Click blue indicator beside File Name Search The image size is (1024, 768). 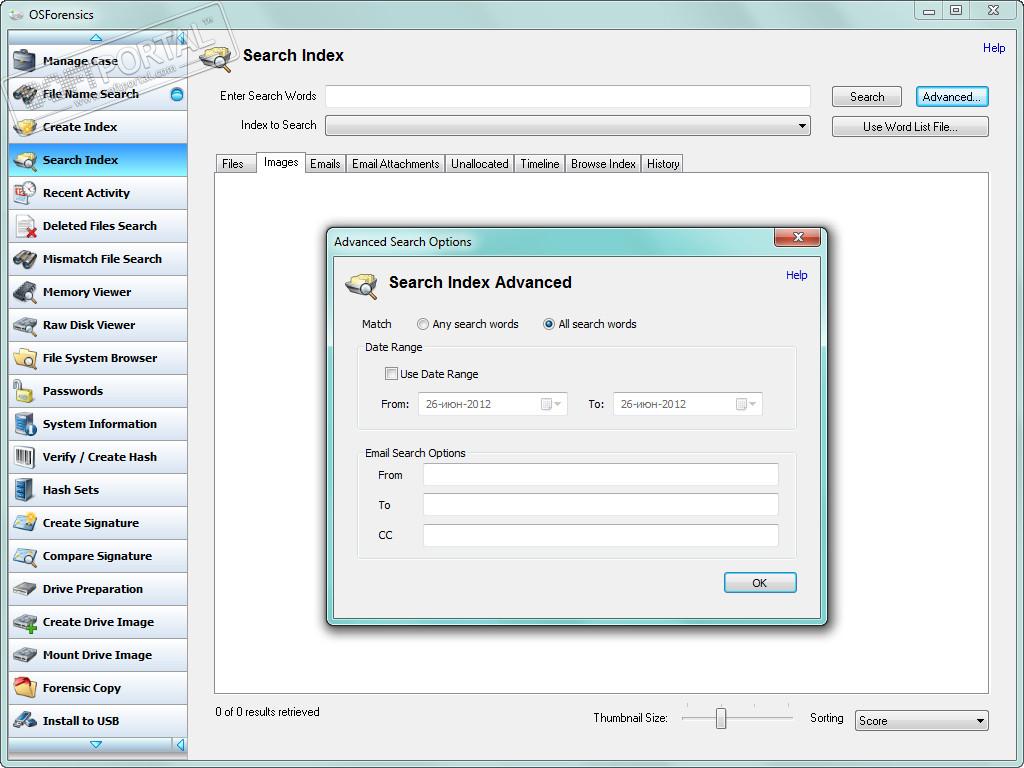tap(176, 94)
